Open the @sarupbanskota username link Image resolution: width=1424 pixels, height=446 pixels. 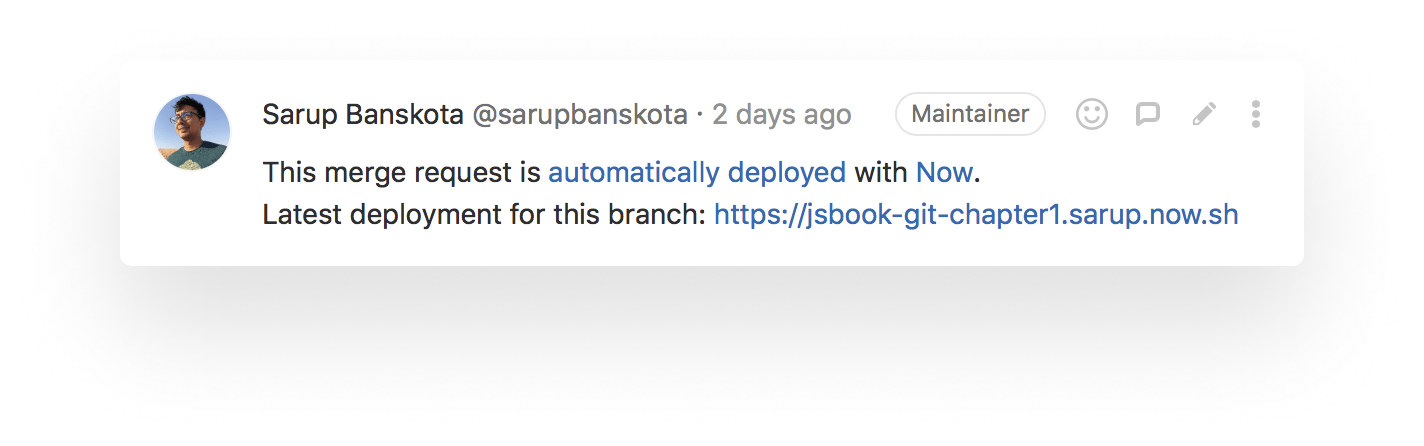click(580, 115)
